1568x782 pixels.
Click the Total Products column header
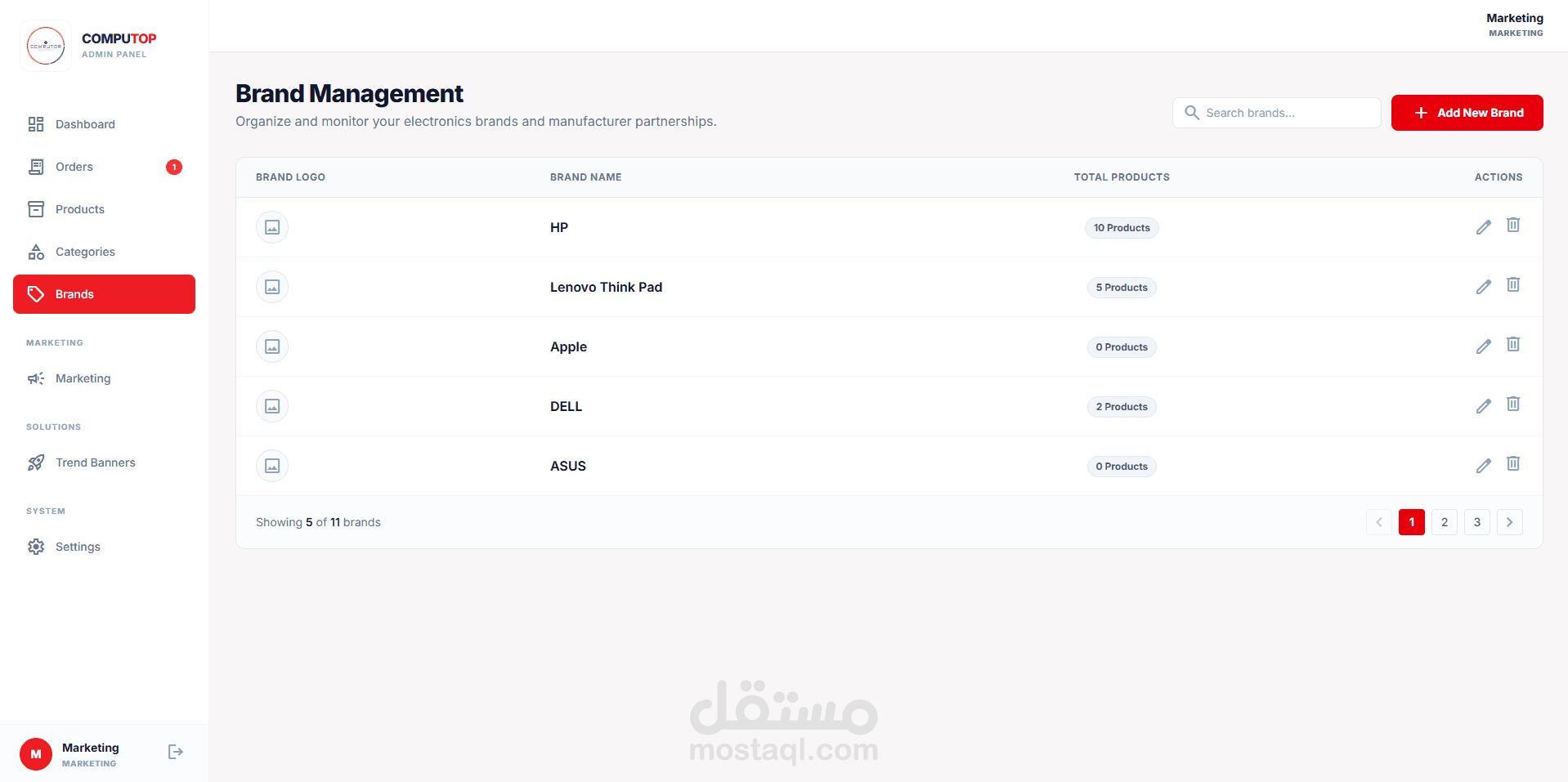click(1122, 177)
